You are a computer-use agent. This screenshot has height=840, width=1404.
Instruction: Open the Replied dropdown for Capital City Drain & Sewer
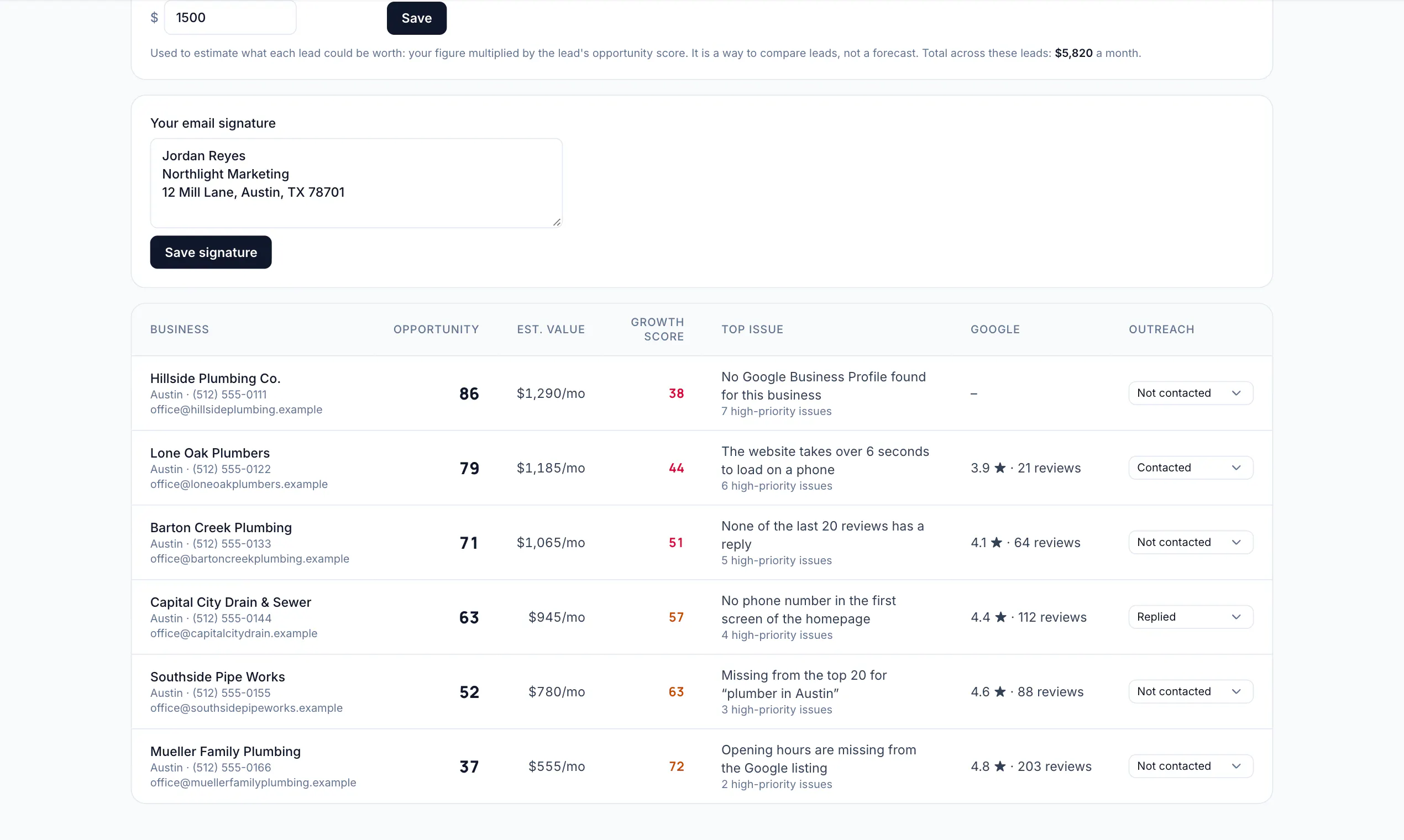coord(1191,617)
